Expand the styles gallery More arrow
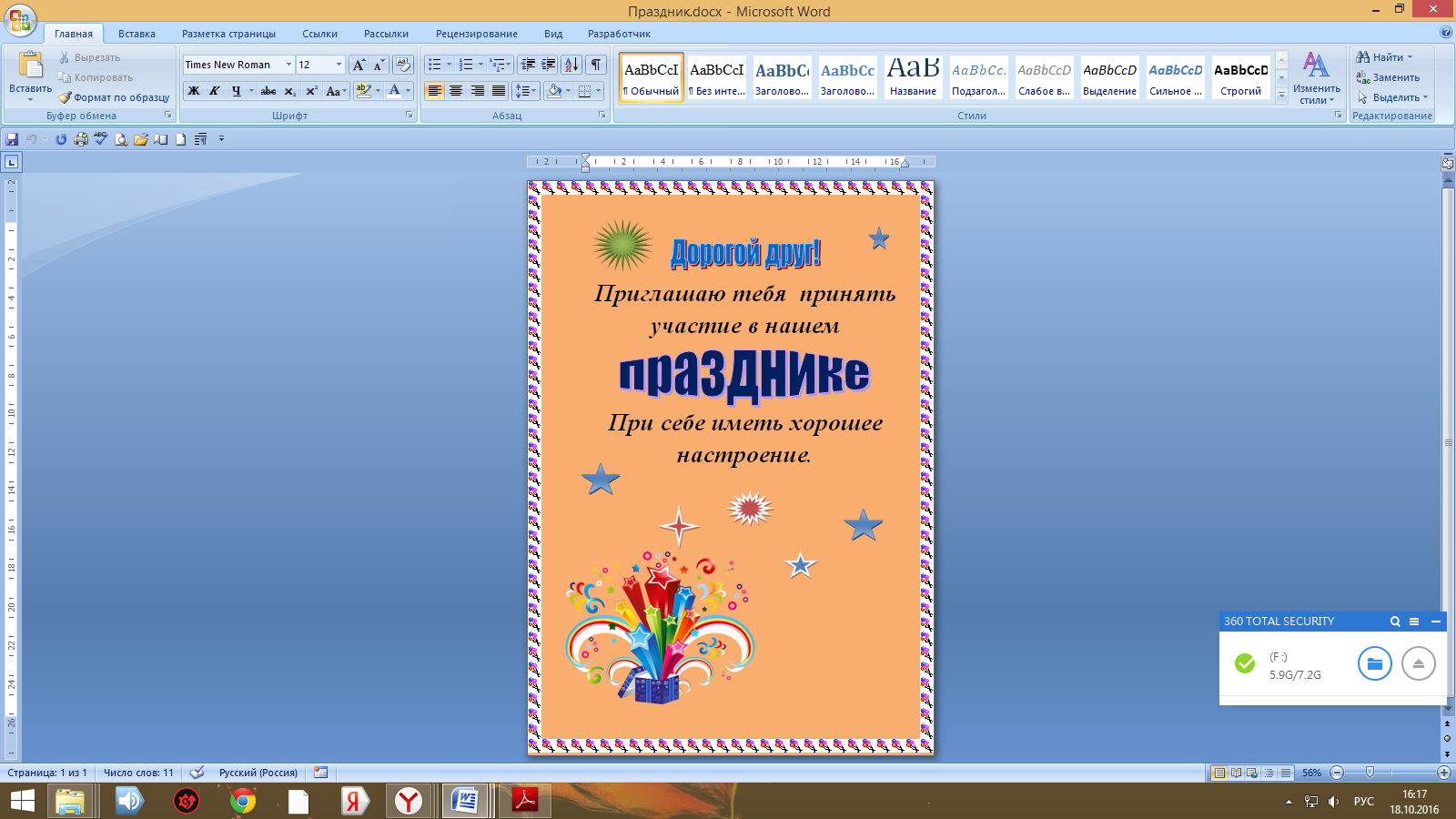This screenshot has height=819, width=1456. 1281,94
